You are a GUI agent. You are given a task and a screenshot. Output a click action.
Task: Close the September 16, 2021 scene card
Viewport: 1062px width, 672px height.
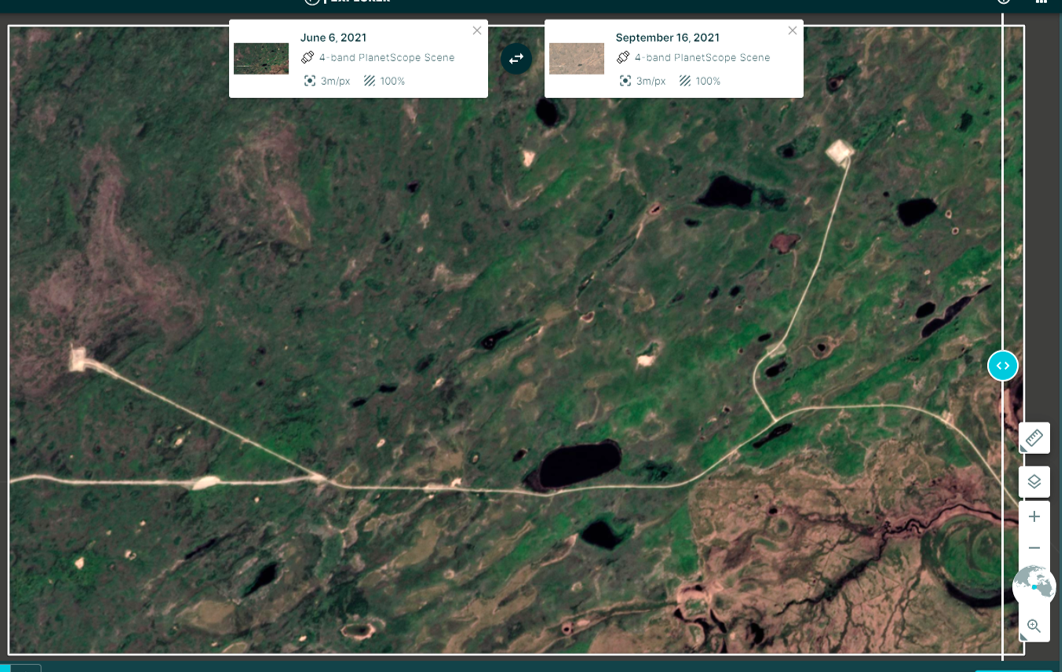792,31
